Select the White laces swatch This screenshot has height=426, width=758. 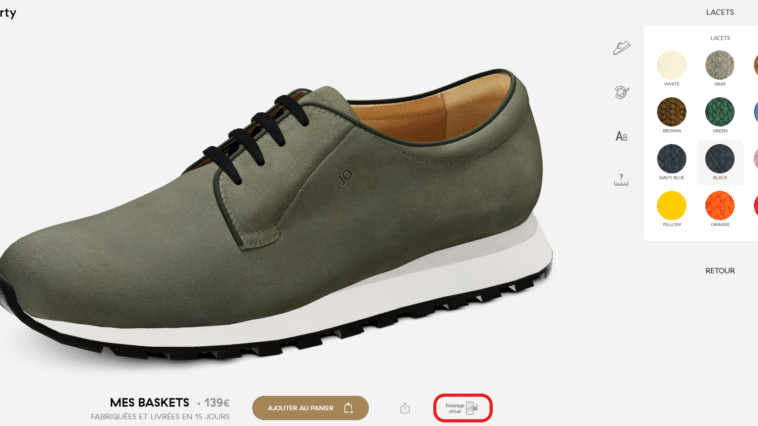tap(671, 65)
